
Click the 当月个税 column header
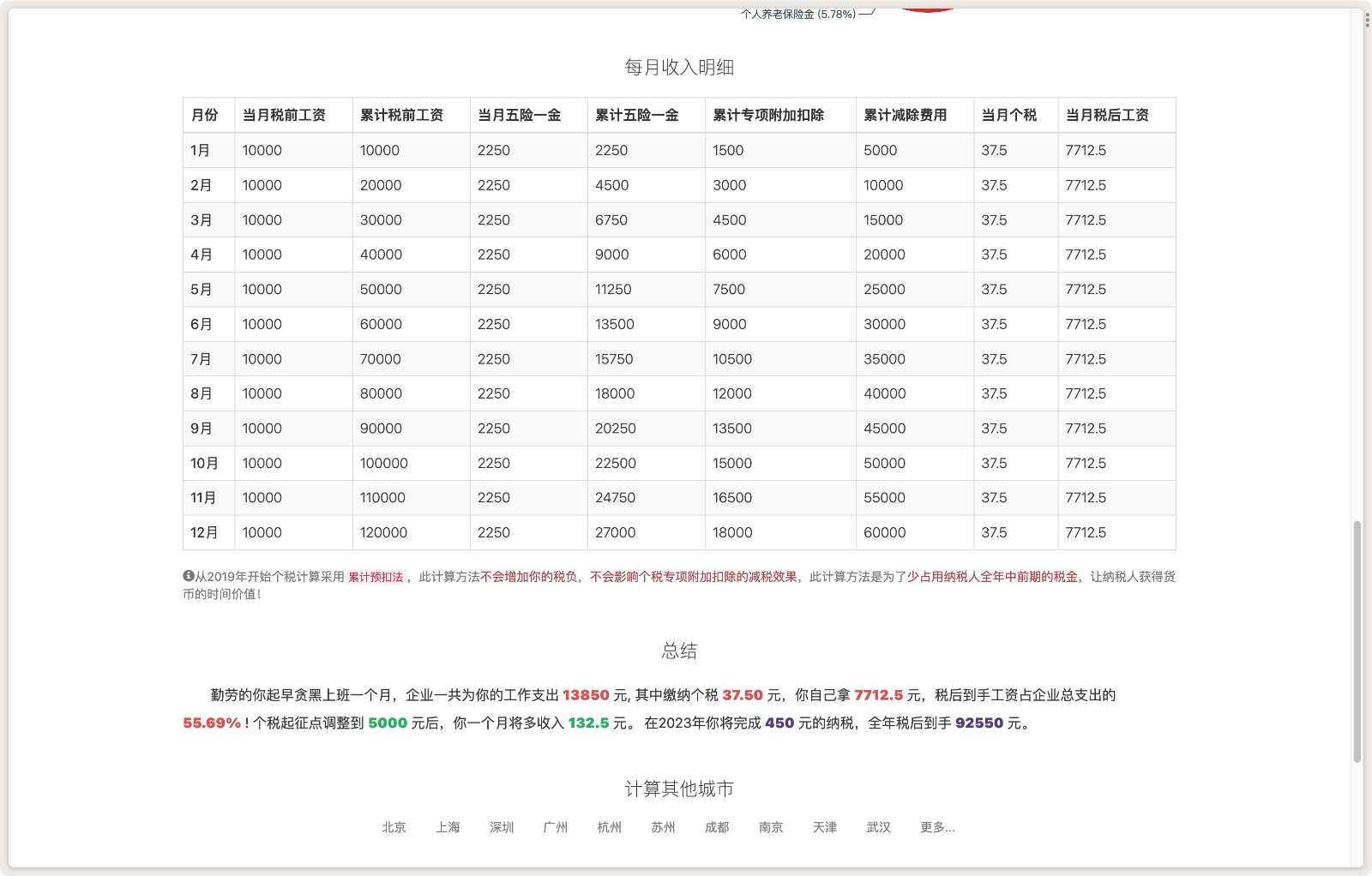click(x=1009, y=115)
